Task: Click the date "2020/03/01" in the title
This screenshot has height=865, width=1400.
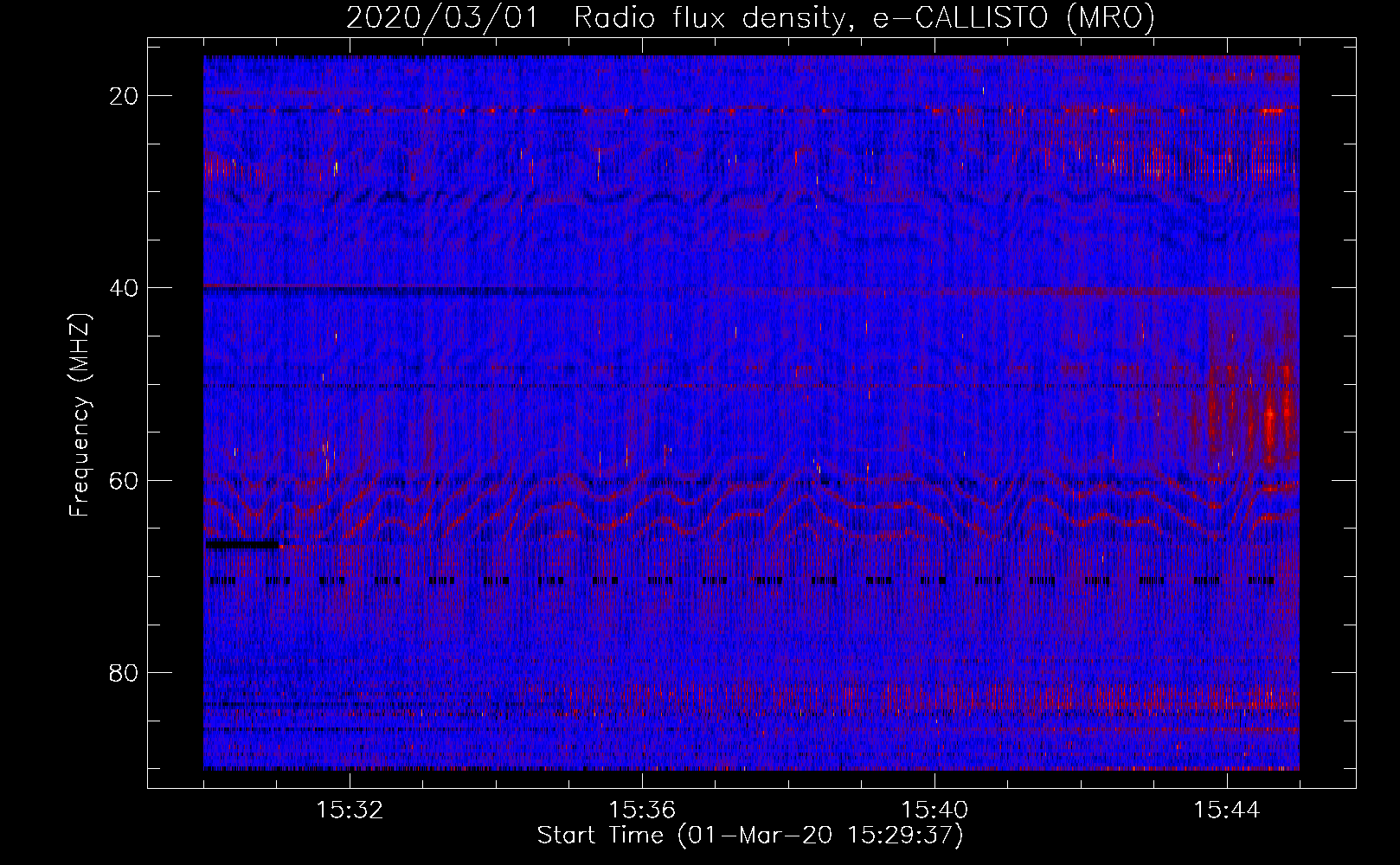Action: click(442, 18)
